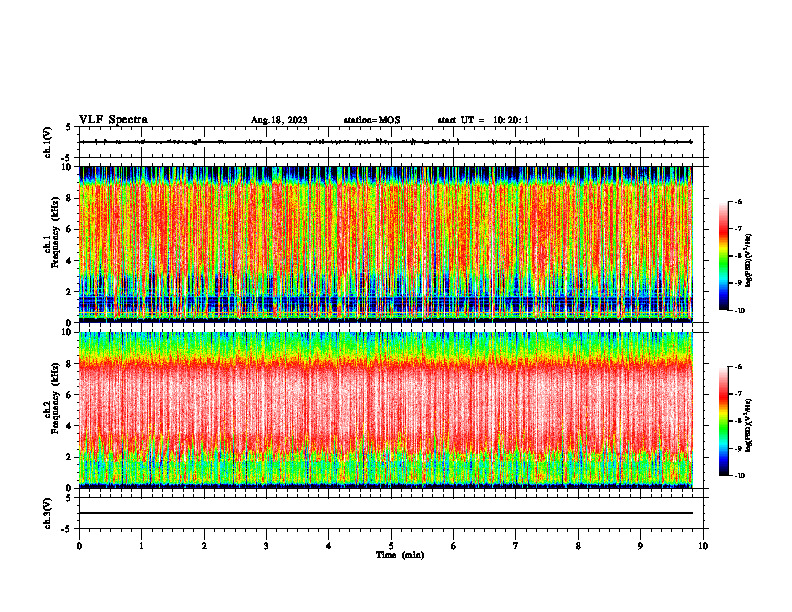Click time axis tick label "2"
Image resolution: width=792 pixels, height=612 pixels.
(204, 546)
